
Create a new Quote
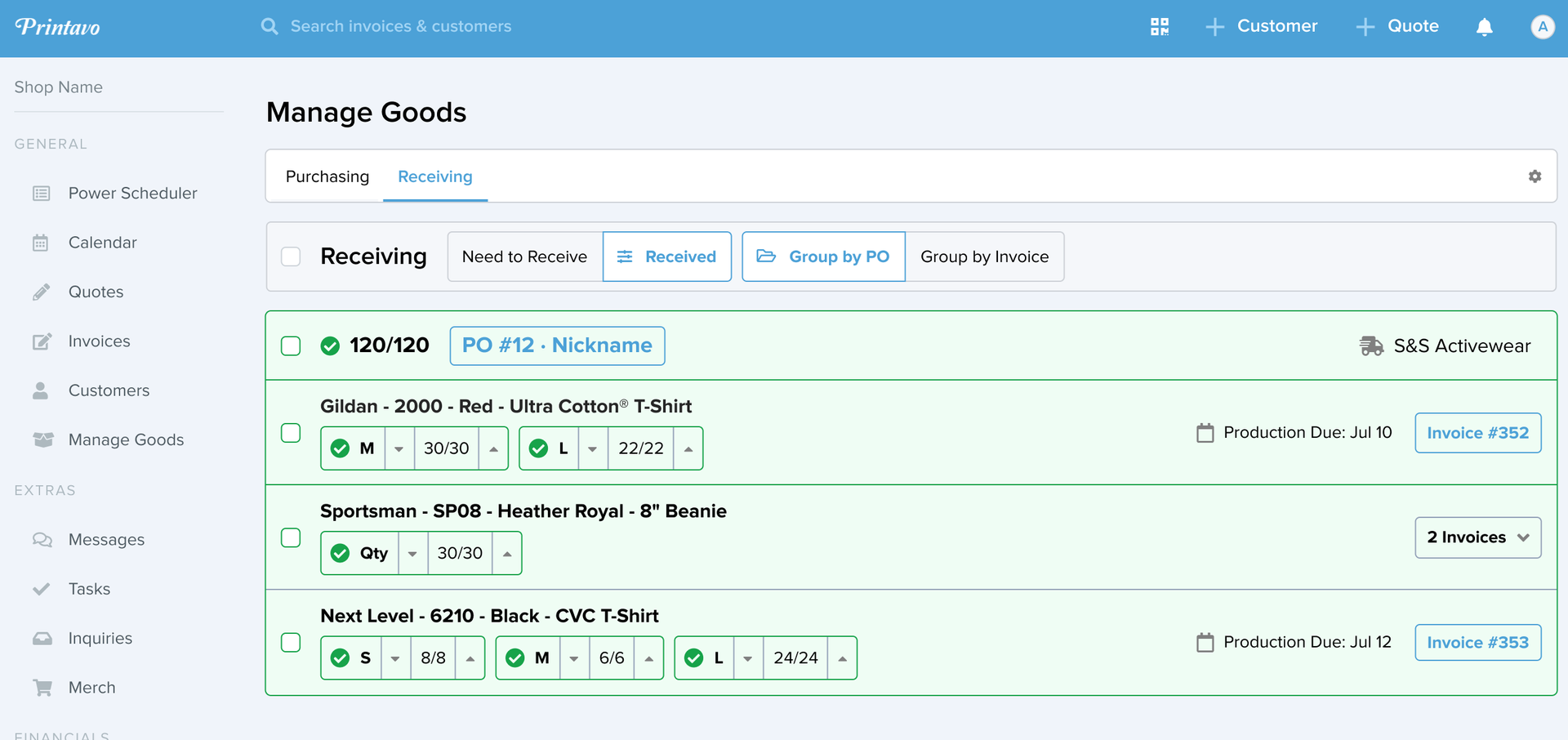point(1397,26)
